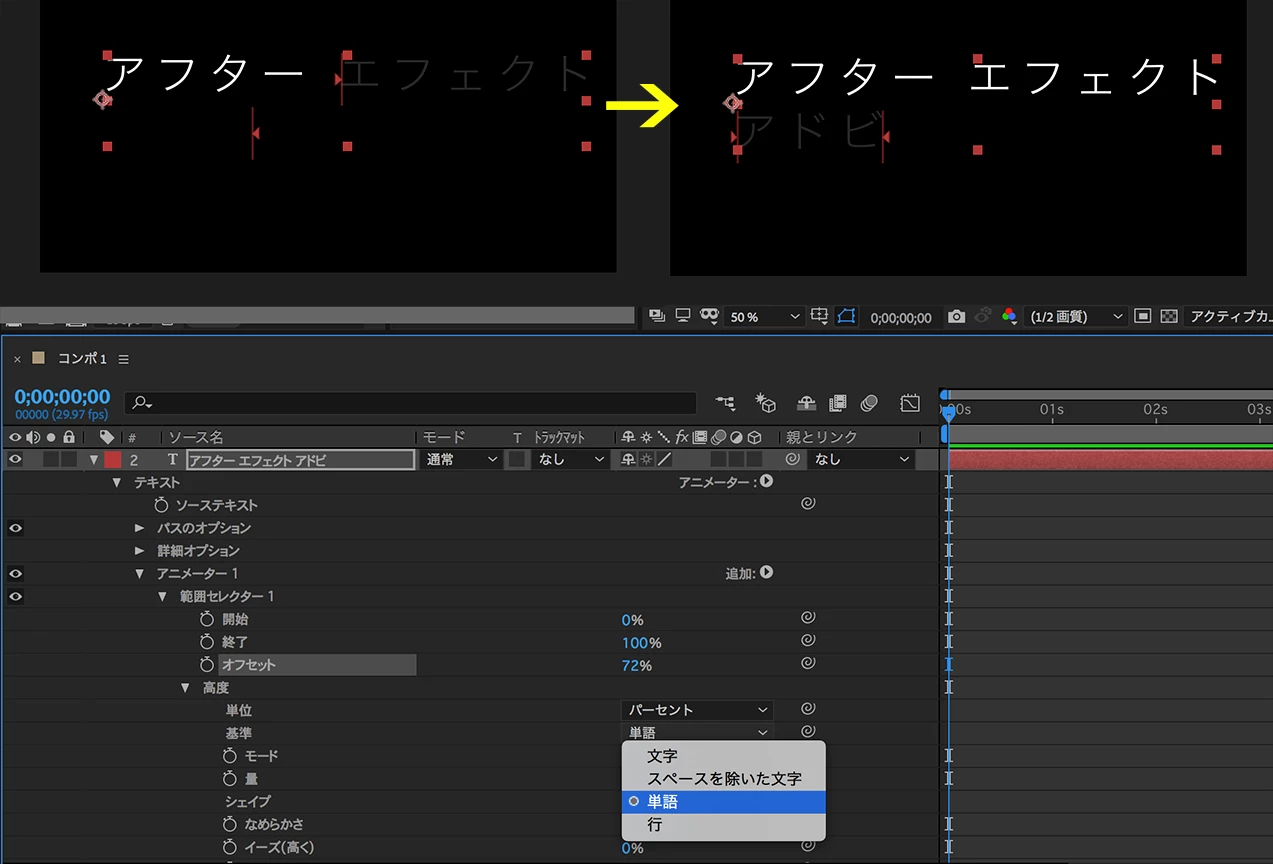
Task: Choose 文字 from the dropdown list
Action: tap(723, 756)
